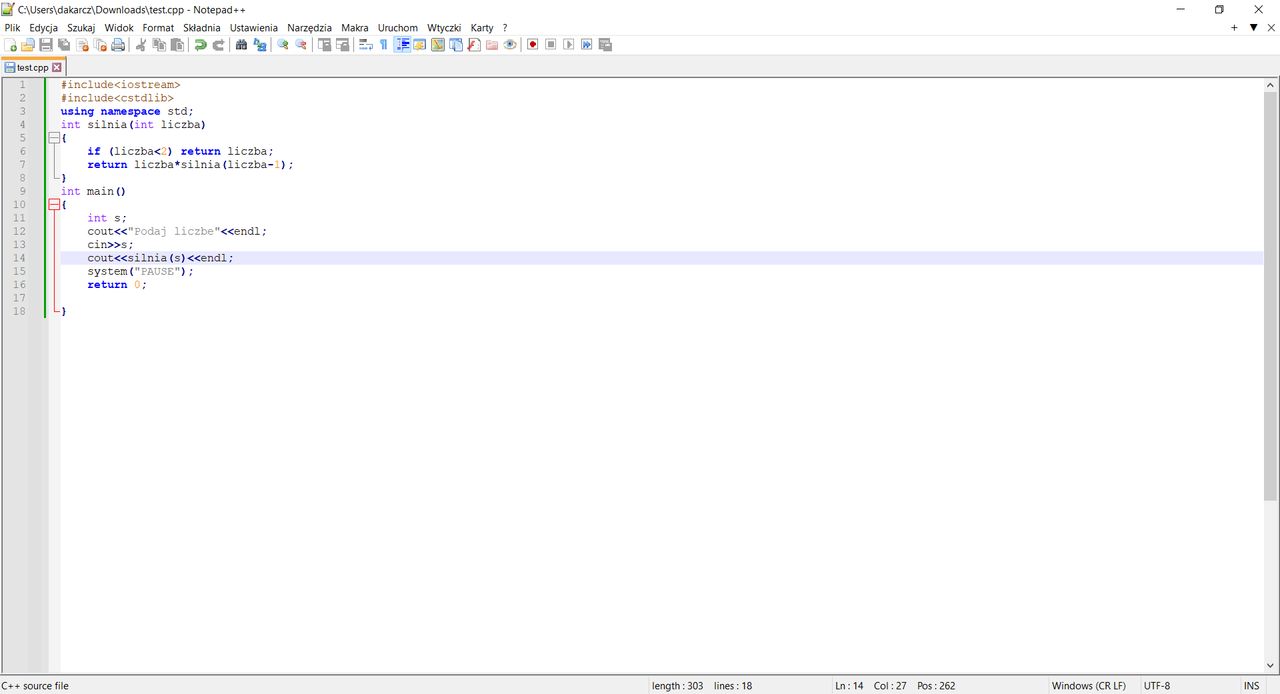Viewport: 1280px width, 694px height.
Task: Click the Paste clipboard icon
Action: [x=177, y=45]
